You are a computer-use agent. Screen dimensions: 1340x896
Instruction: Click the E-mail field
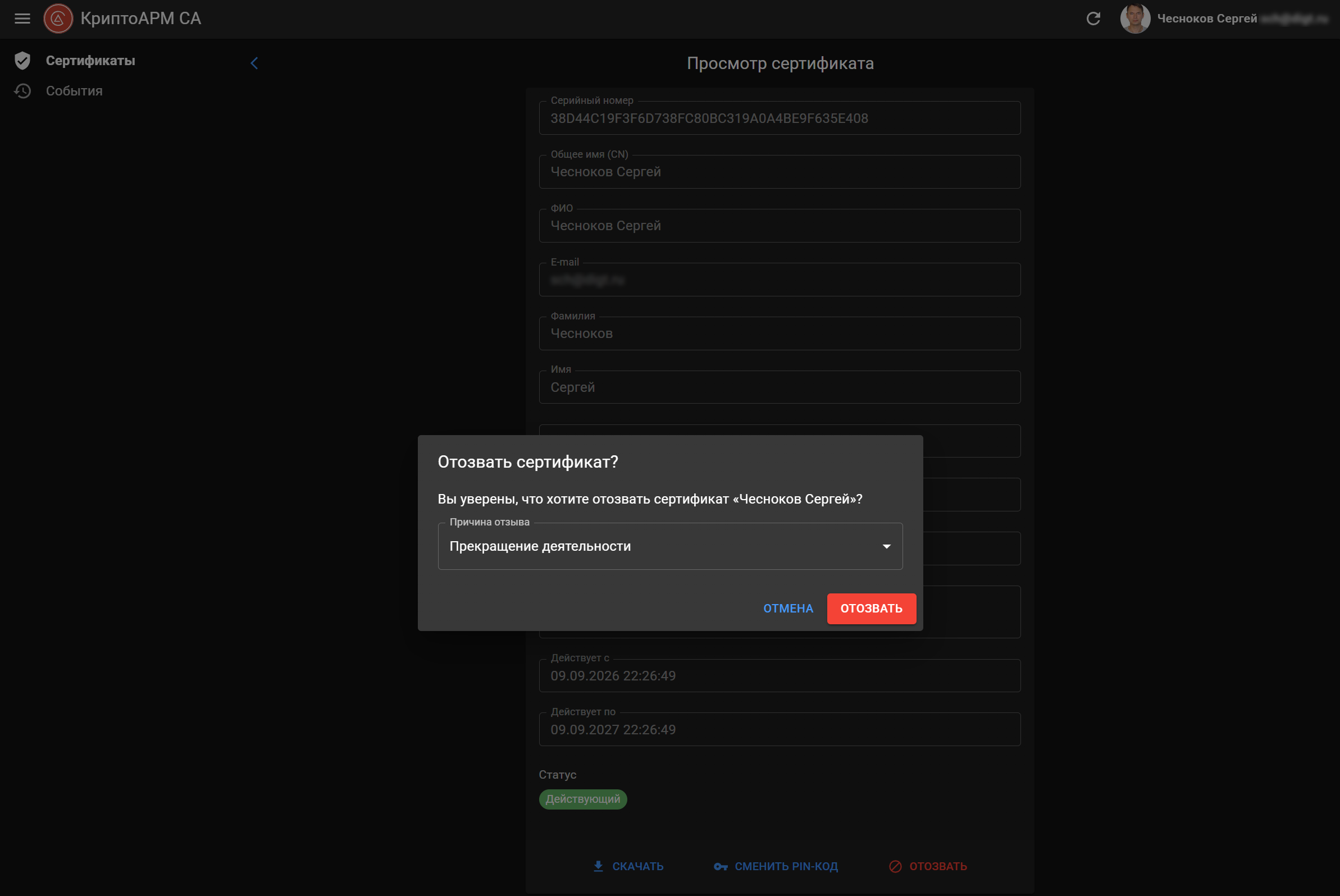point(780,280)
